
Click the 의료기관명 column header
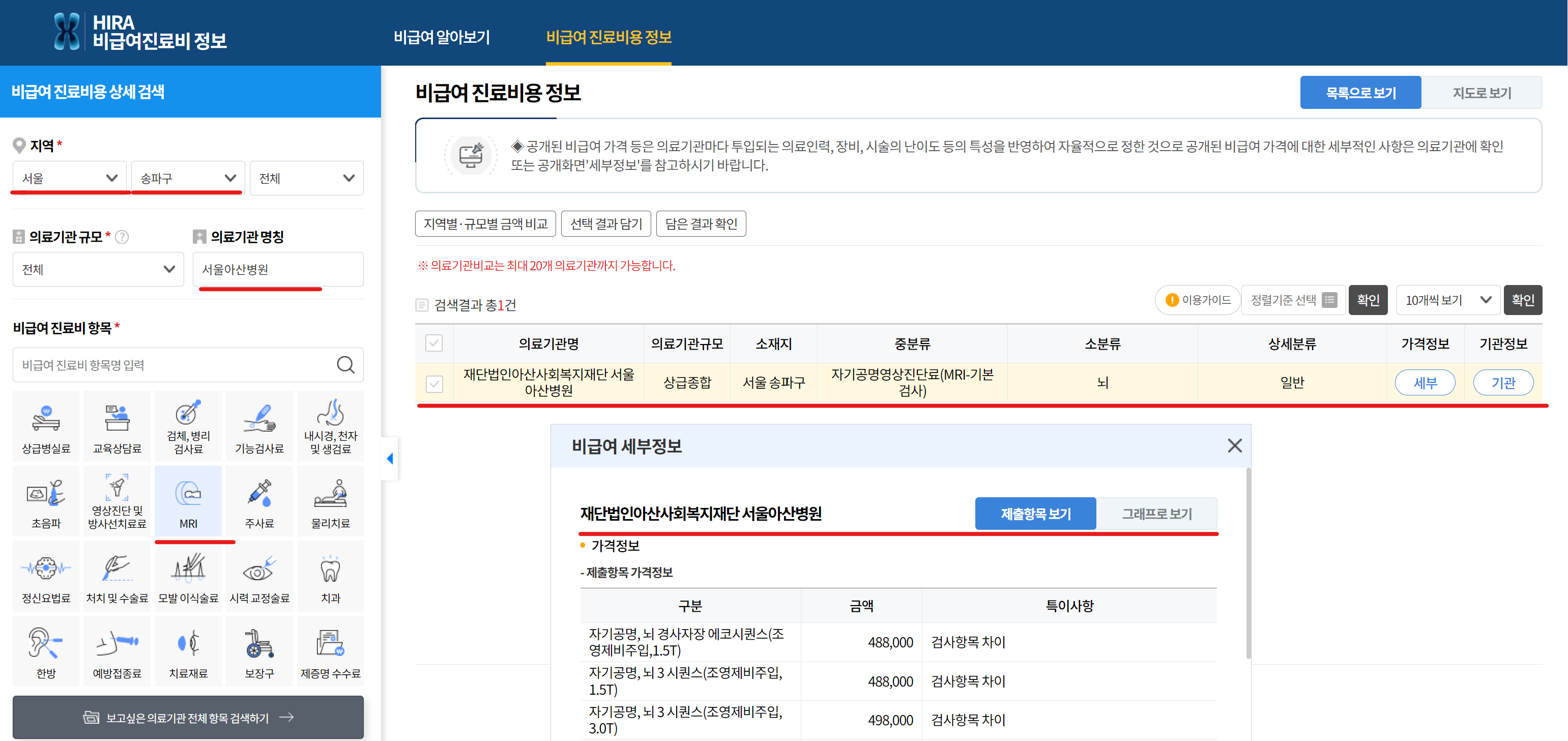click(548, 344)
